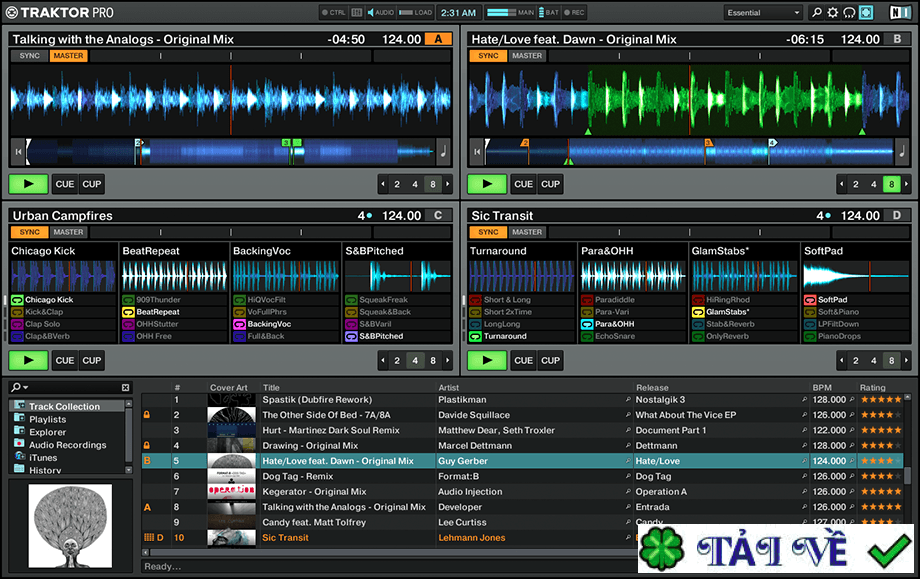Click the magnifier search icon in header
This screenshot has height=579, width=920.
[817, 12]
